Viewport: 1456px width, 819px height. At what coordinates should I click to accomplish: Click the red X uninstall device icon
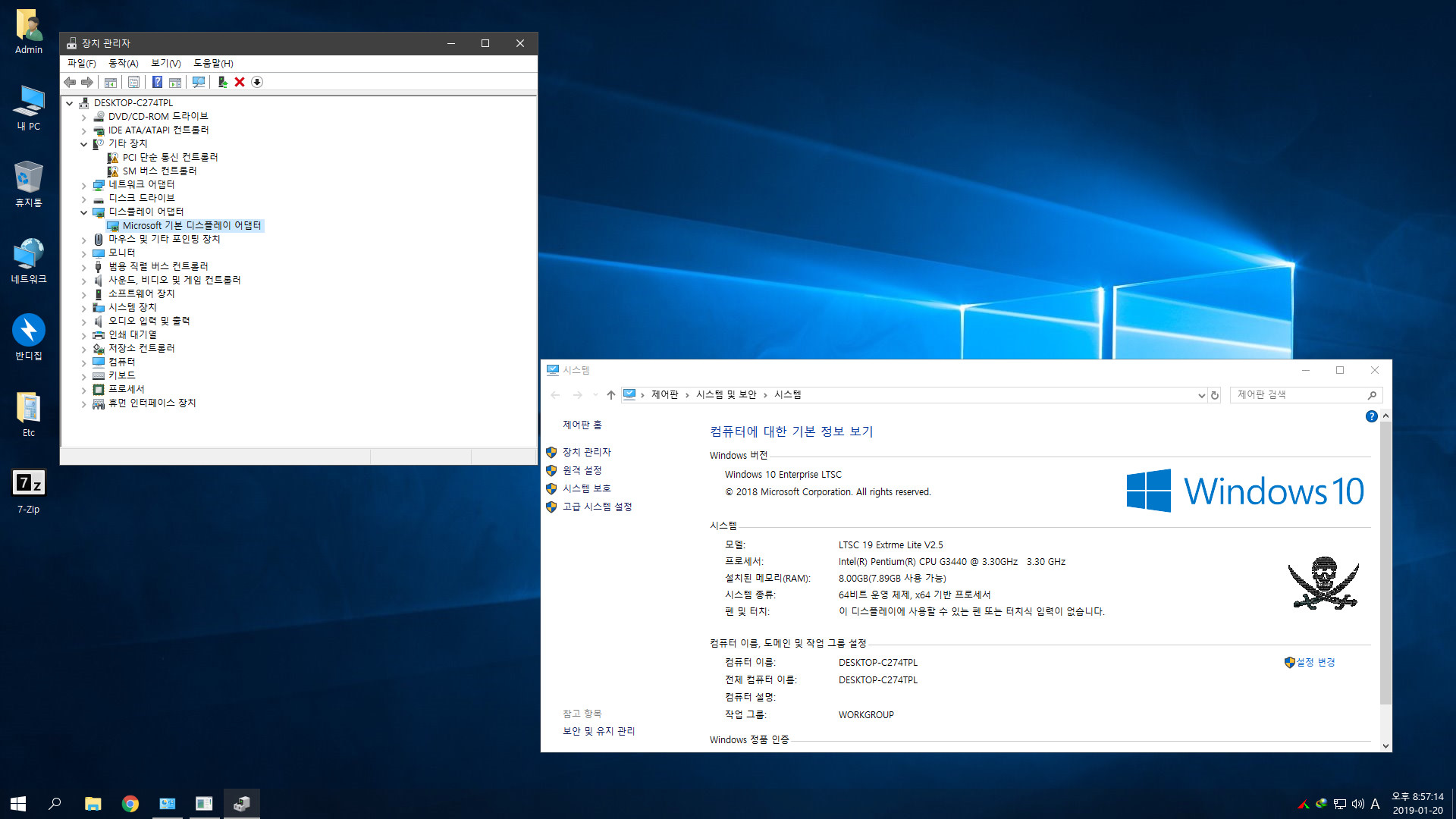[240, 82]
